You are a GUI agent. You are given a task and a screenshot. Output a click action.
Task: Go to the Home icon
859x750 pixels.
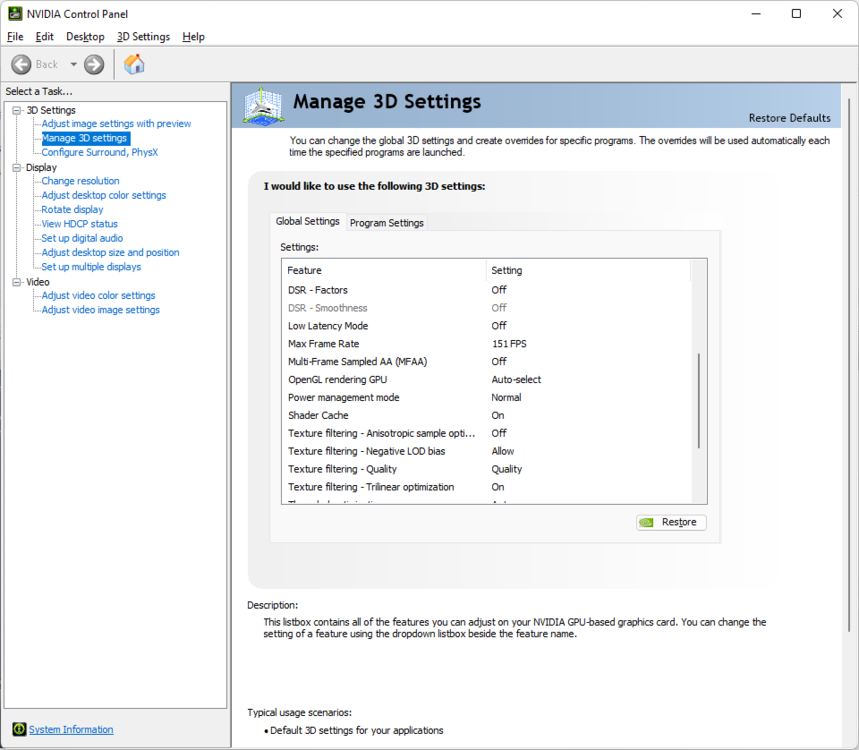click(134, 64)
